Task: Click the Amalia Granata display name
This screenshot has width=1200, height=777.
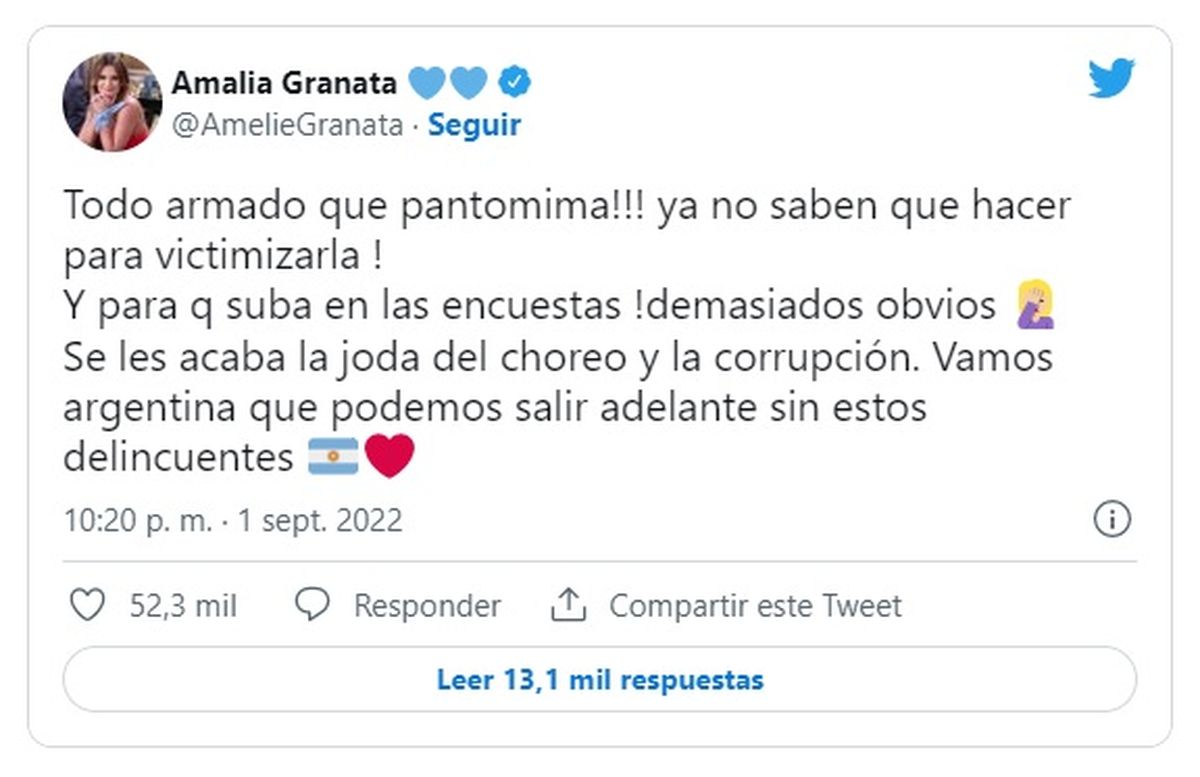Action: tap(284, 82)
